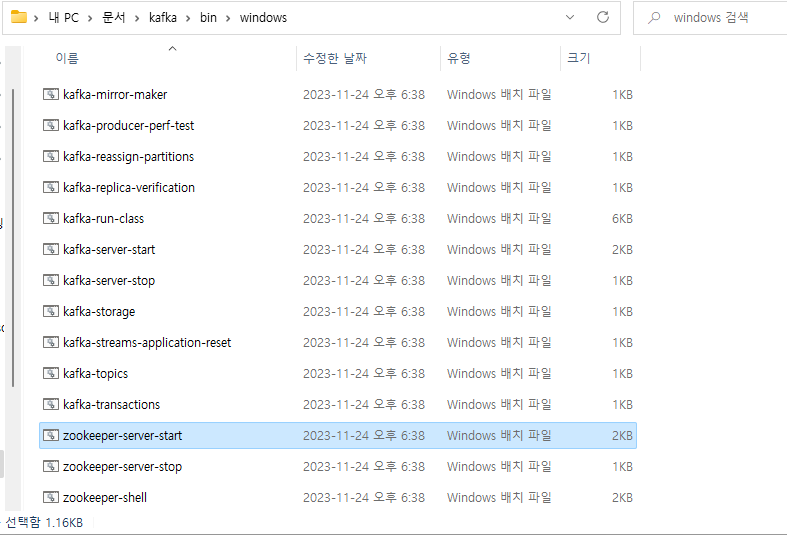Click the search magnifier icon
787x535 pixels.
(653, 18)
